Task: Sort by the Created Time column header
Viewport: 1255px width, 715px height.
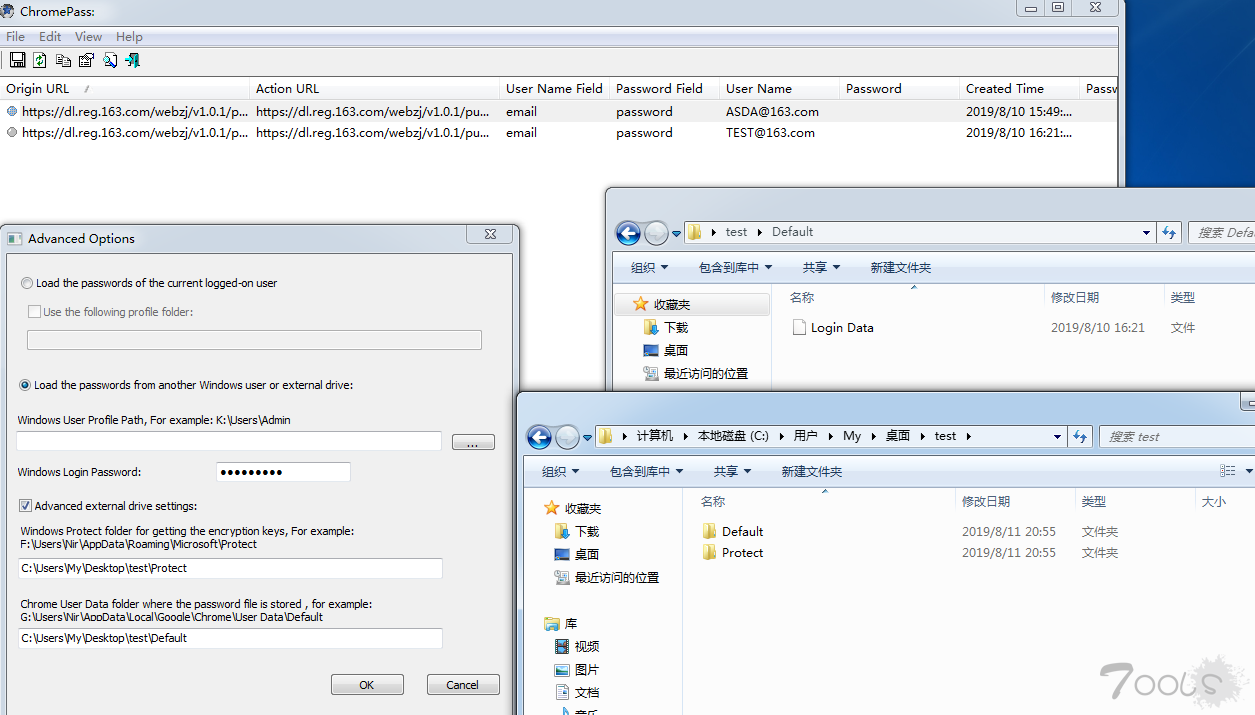Action: click(x=1019, y=88)
